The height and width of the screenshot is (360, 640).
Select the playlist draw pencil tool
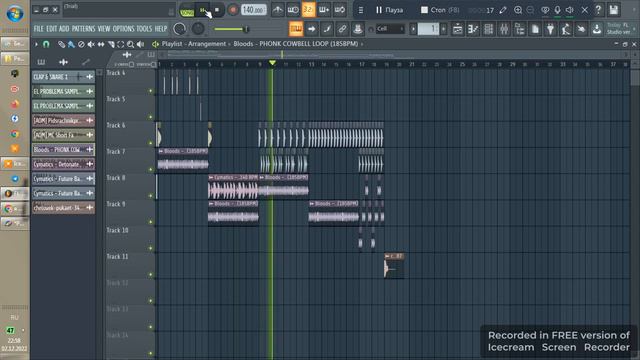61,44
